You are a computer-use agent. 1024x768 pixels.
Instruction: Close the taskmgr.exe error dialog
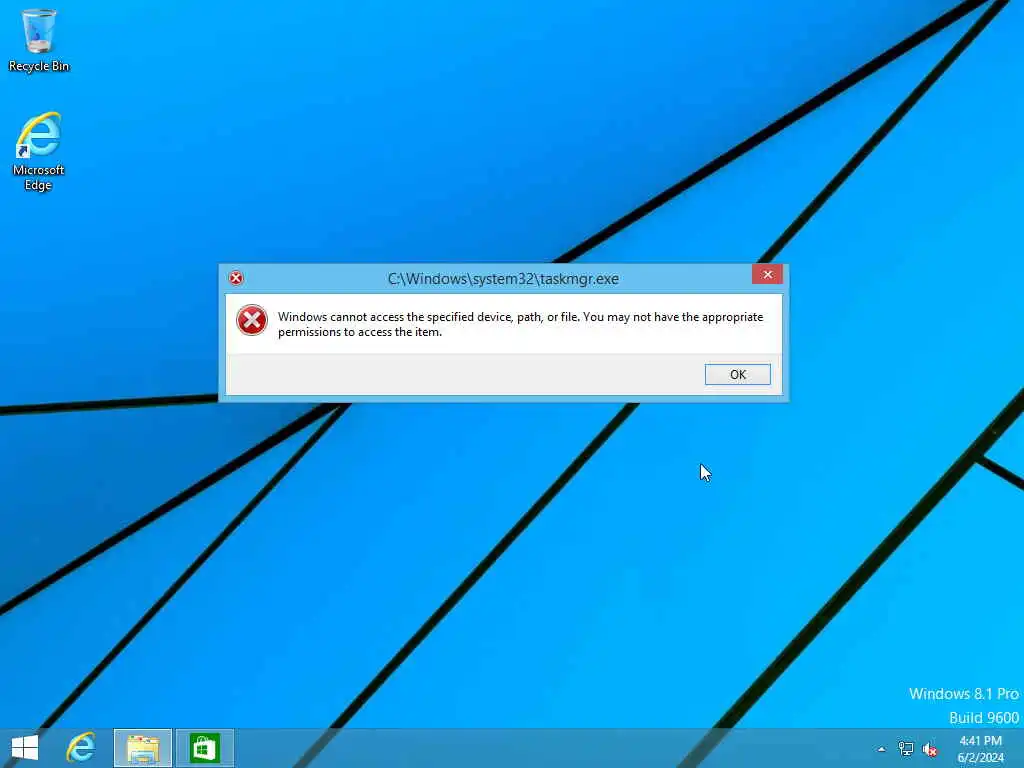pos(767,274)
